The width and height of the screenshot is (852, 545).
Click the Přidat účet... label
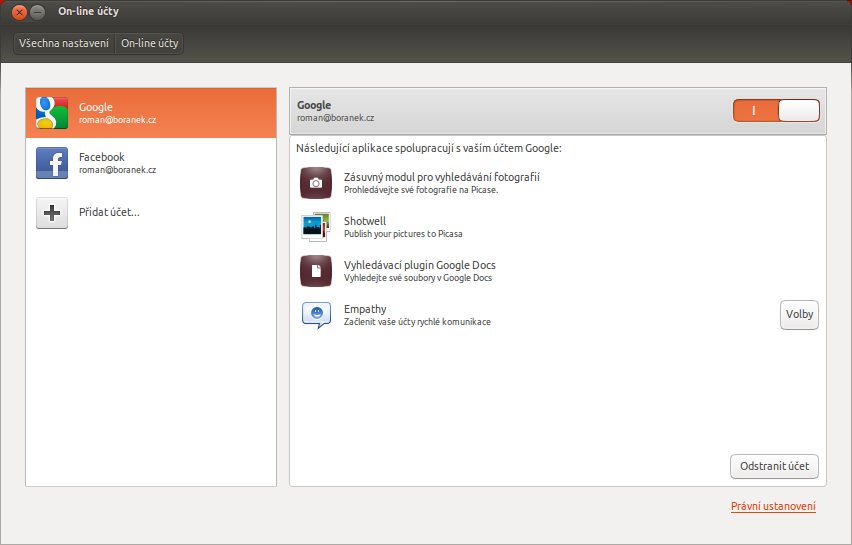tap(109, 212)
